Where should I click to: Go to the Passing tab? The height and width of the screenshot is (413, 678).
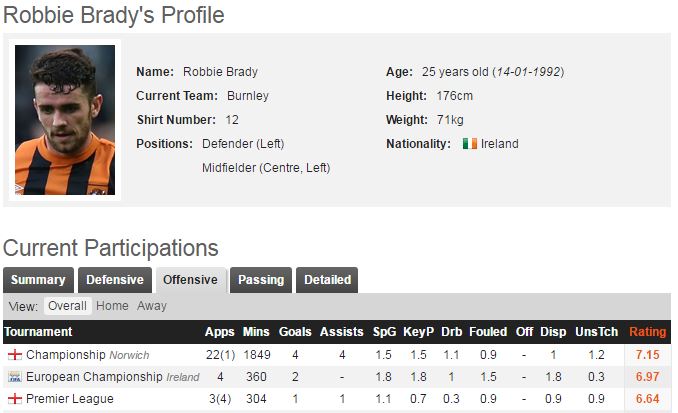click(x=260, y=280)
